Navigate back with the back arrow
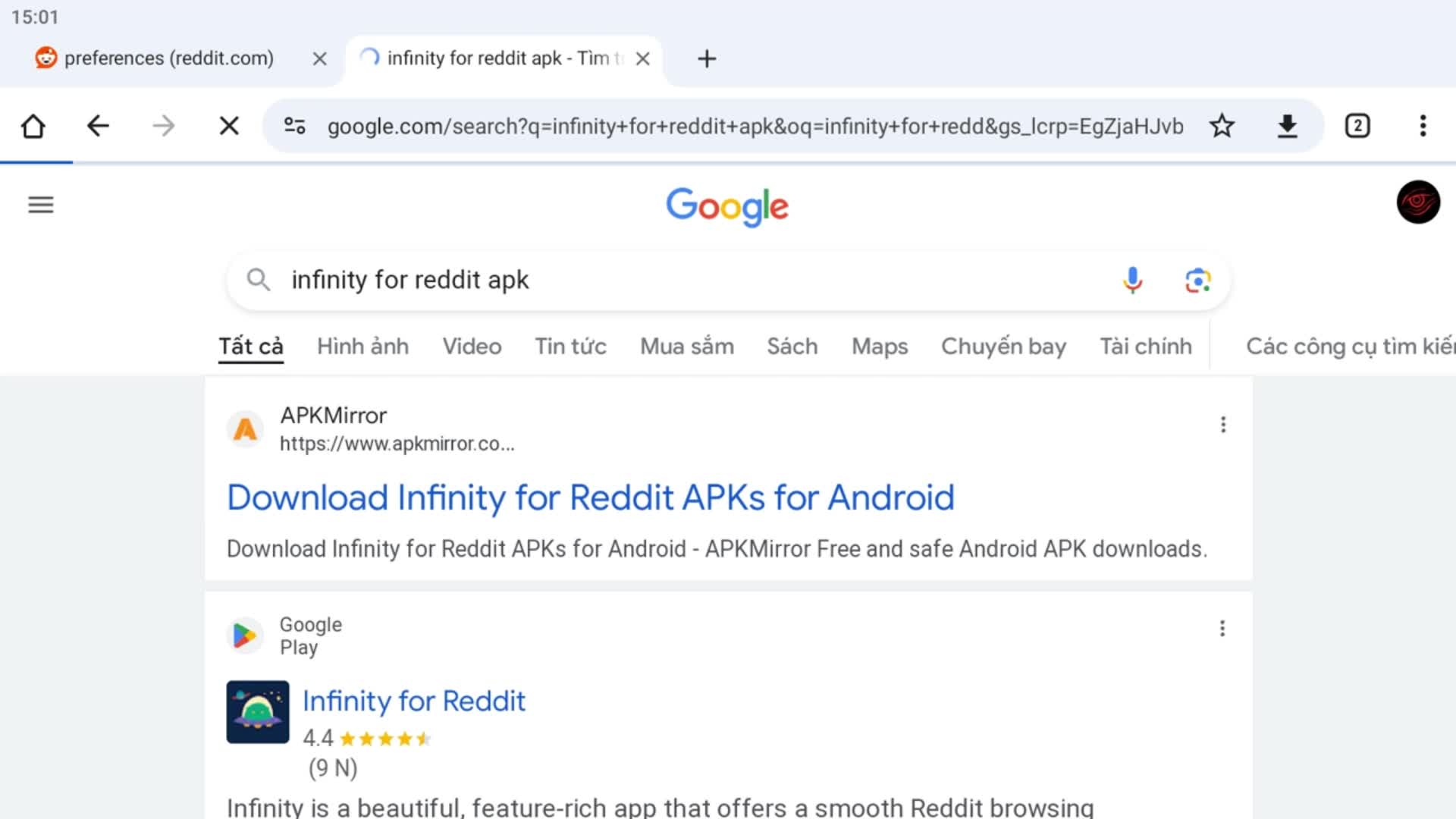 [98, 126]
